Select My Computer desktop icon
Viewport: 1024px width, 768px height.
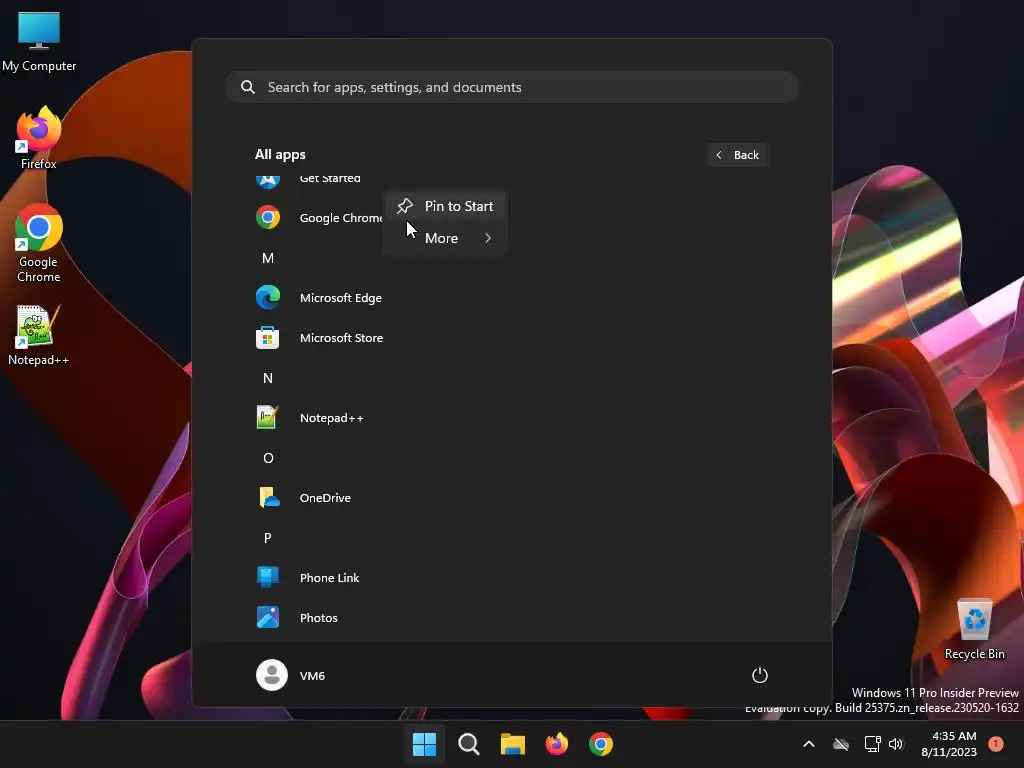click(x=39, y=41)
